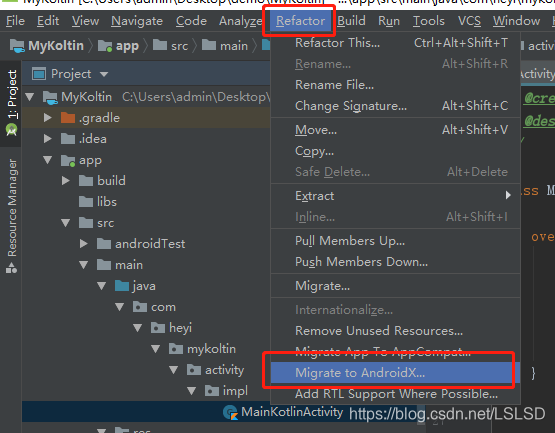Select Rename File... from Refactor menu

click(395, 85)
